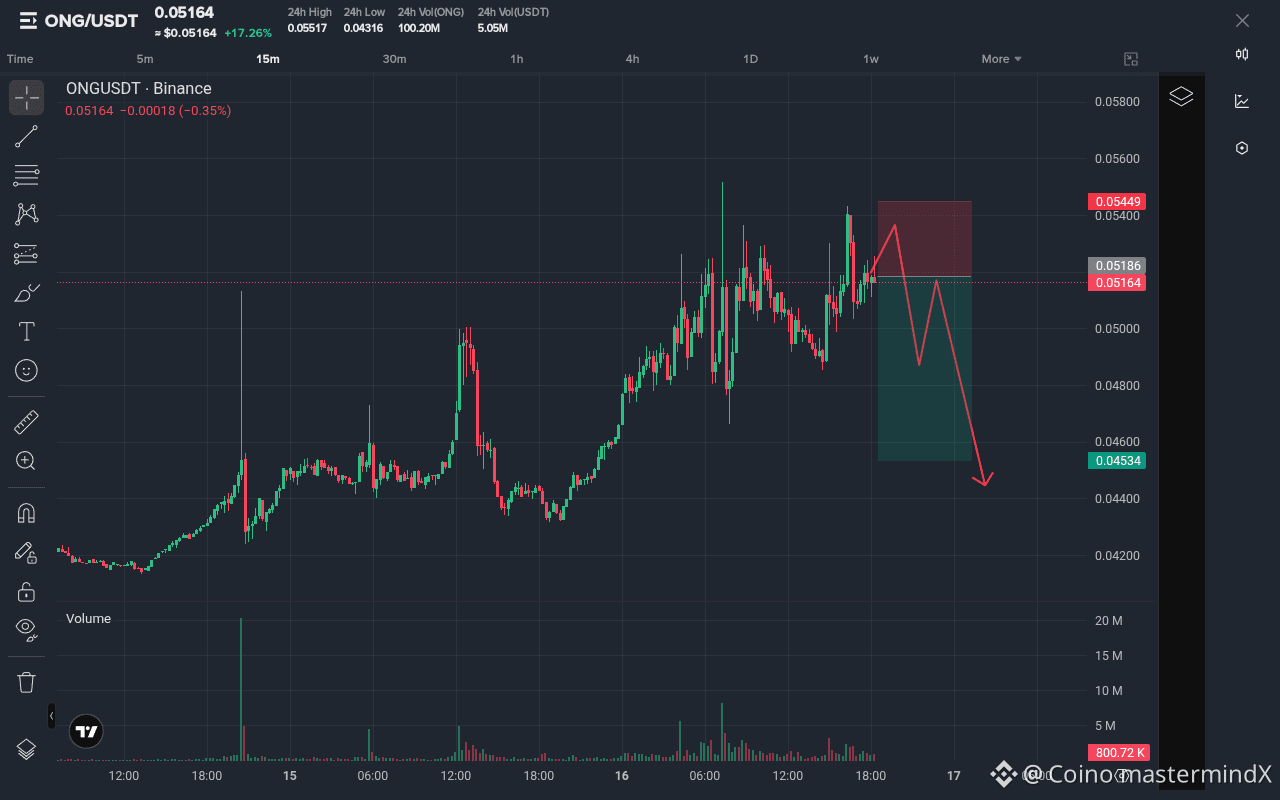Remove drawings with the trash icon

(27, 682)
